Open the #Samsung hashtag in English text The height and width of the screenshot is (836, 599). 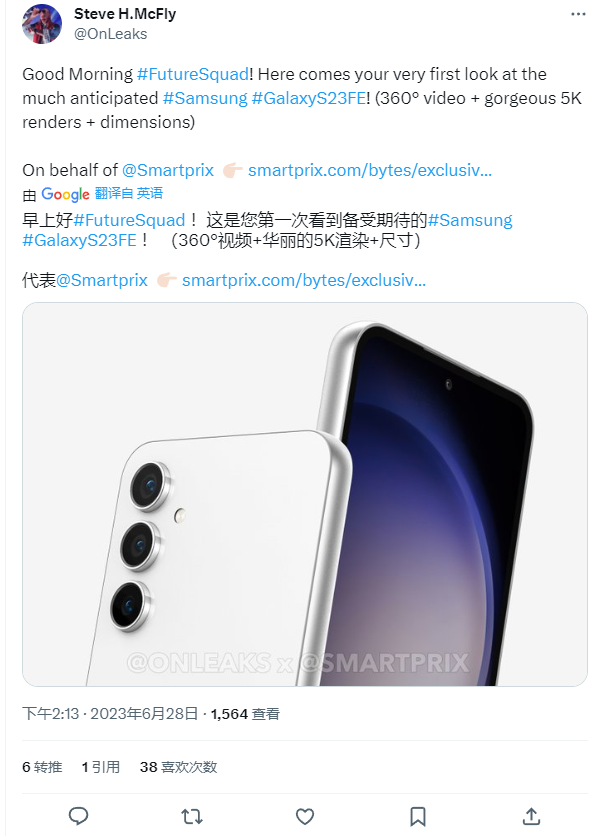205,98
